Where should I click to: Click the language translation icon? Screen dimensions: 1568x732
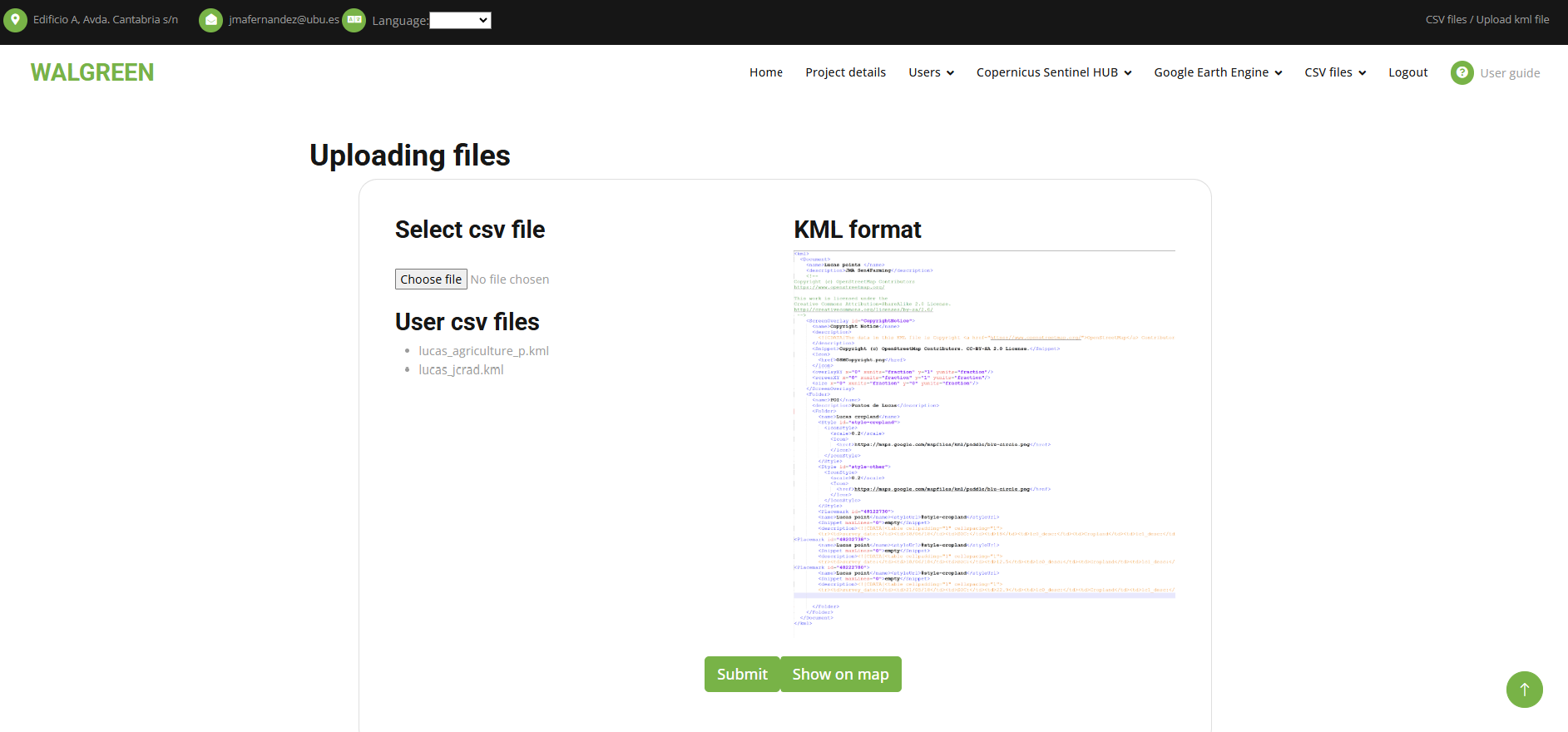354,20
